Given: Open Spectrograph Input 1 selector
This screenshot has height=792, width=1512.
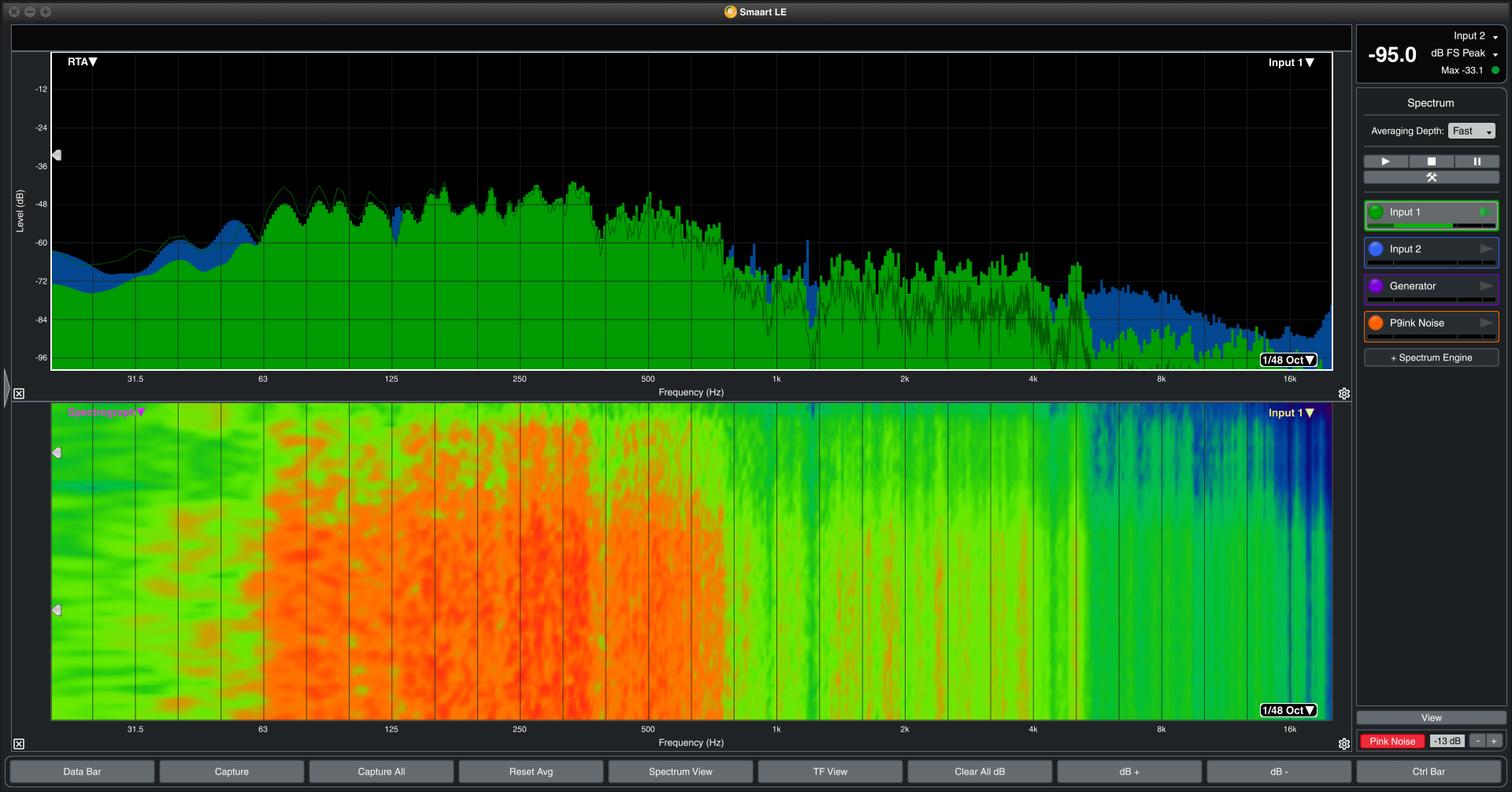Looking at the screenshot, I should point(1291,413).
